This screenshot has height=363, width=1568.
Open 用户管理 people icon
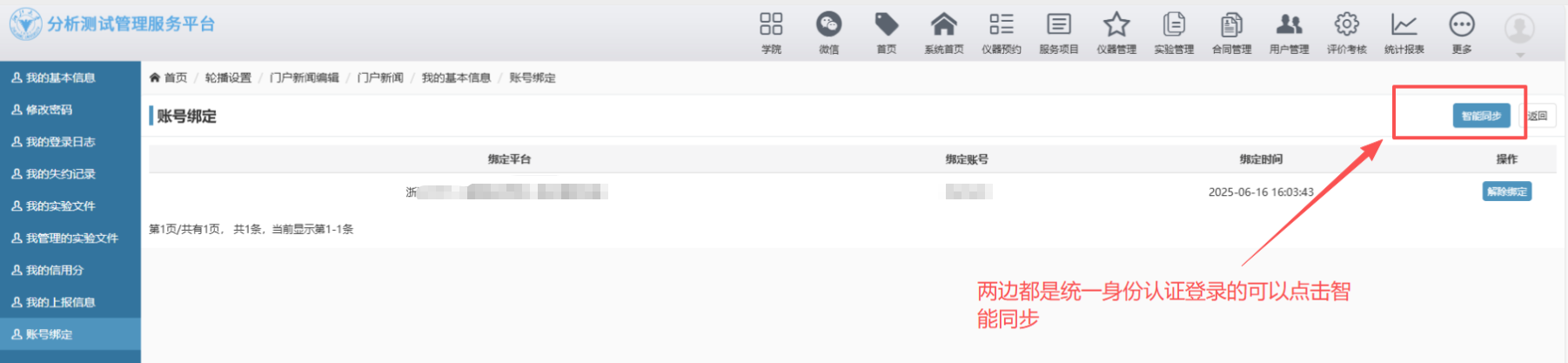coord(1289,24)
